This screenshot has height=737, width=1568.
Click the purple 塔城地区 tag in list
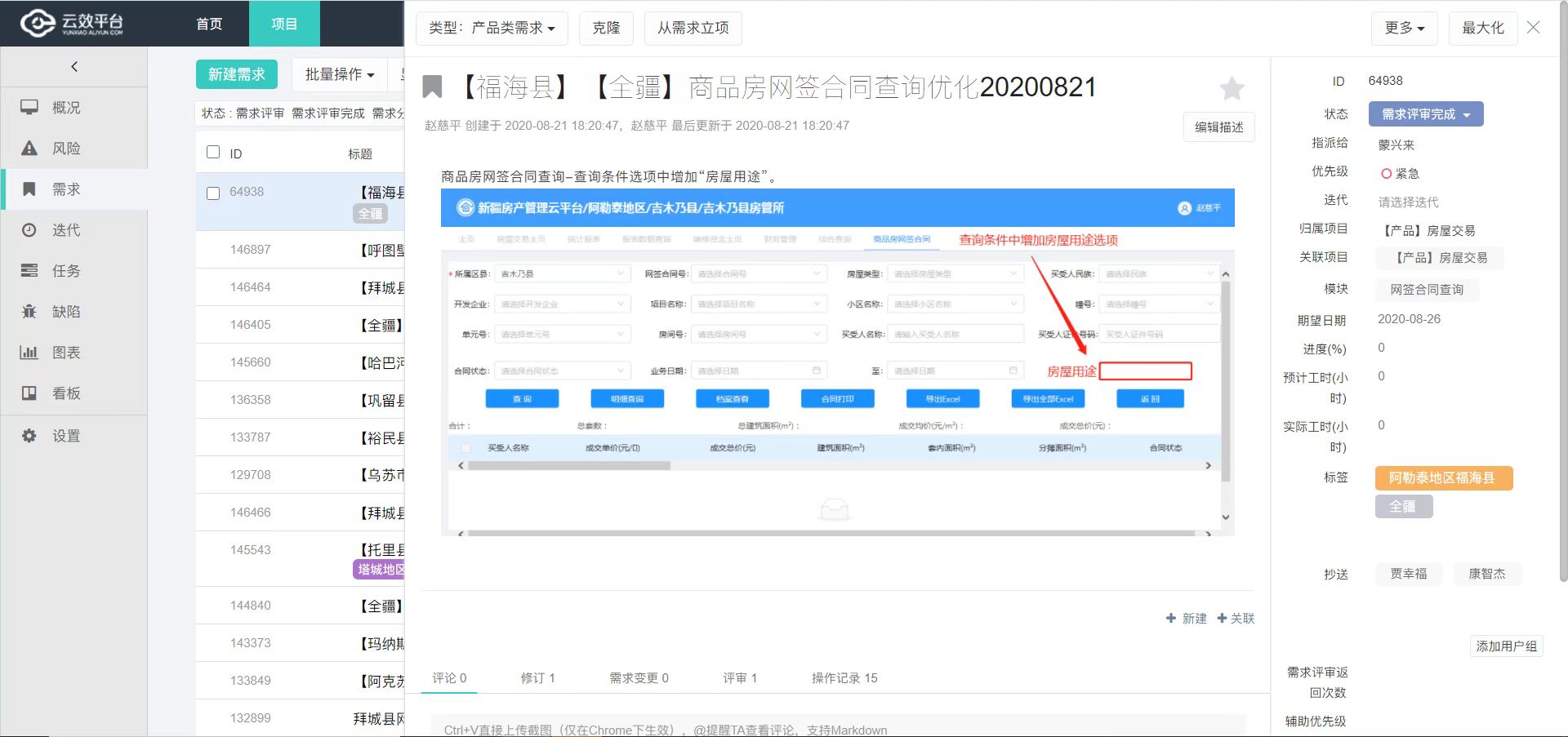(x=380, y=570)
